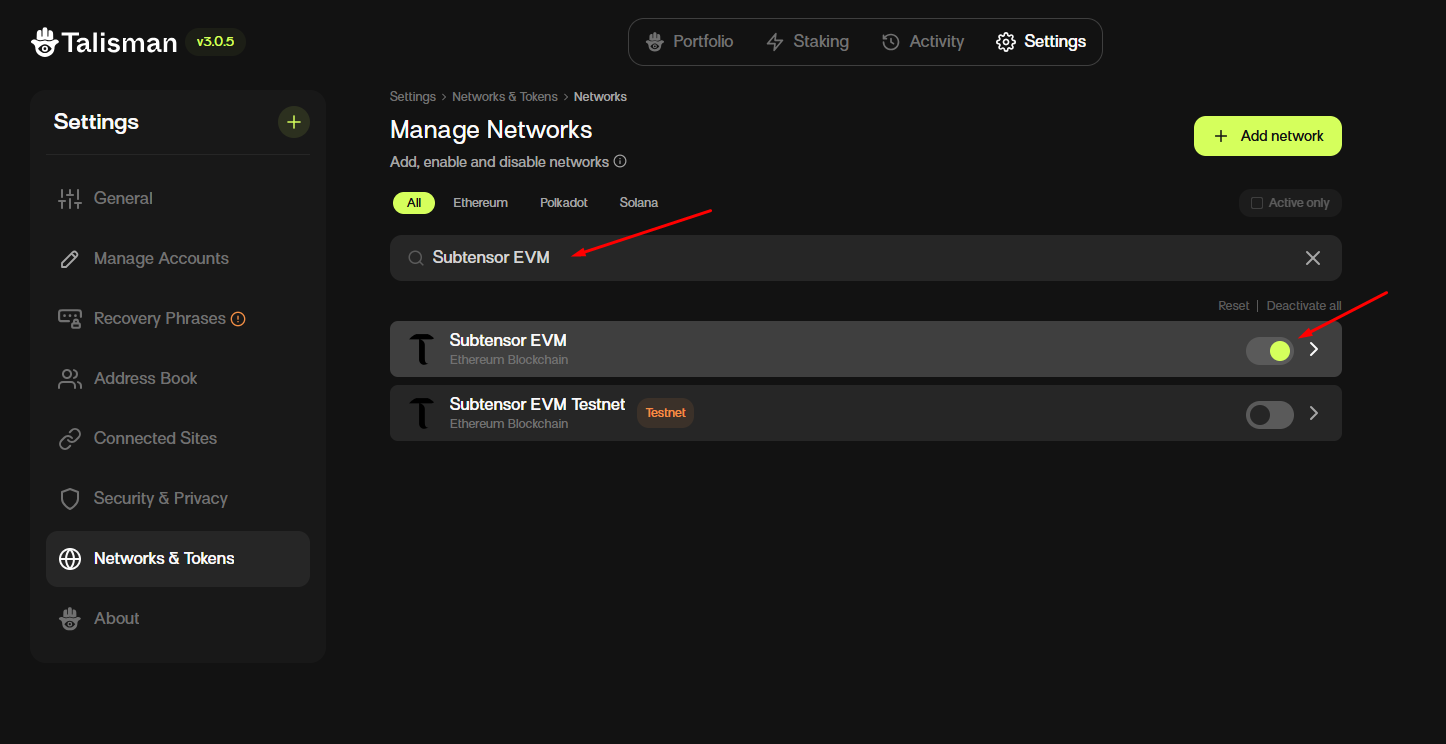Click the Add network button
This screenshot has height=744, width=1446.
[1267, 136]
